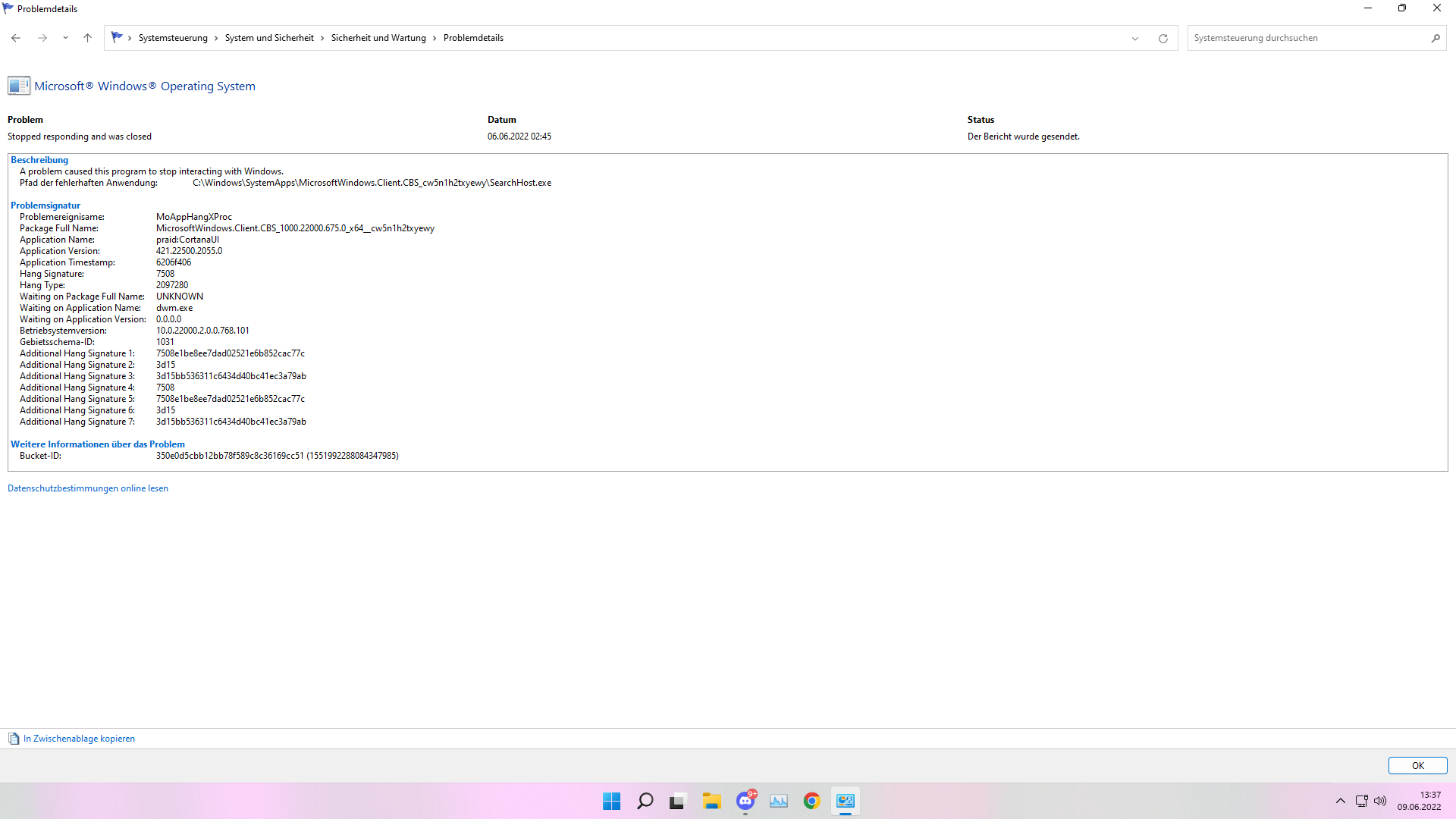
Task: Launch Google Chrome from the taskbar
Action: click(x=811, y=801)
